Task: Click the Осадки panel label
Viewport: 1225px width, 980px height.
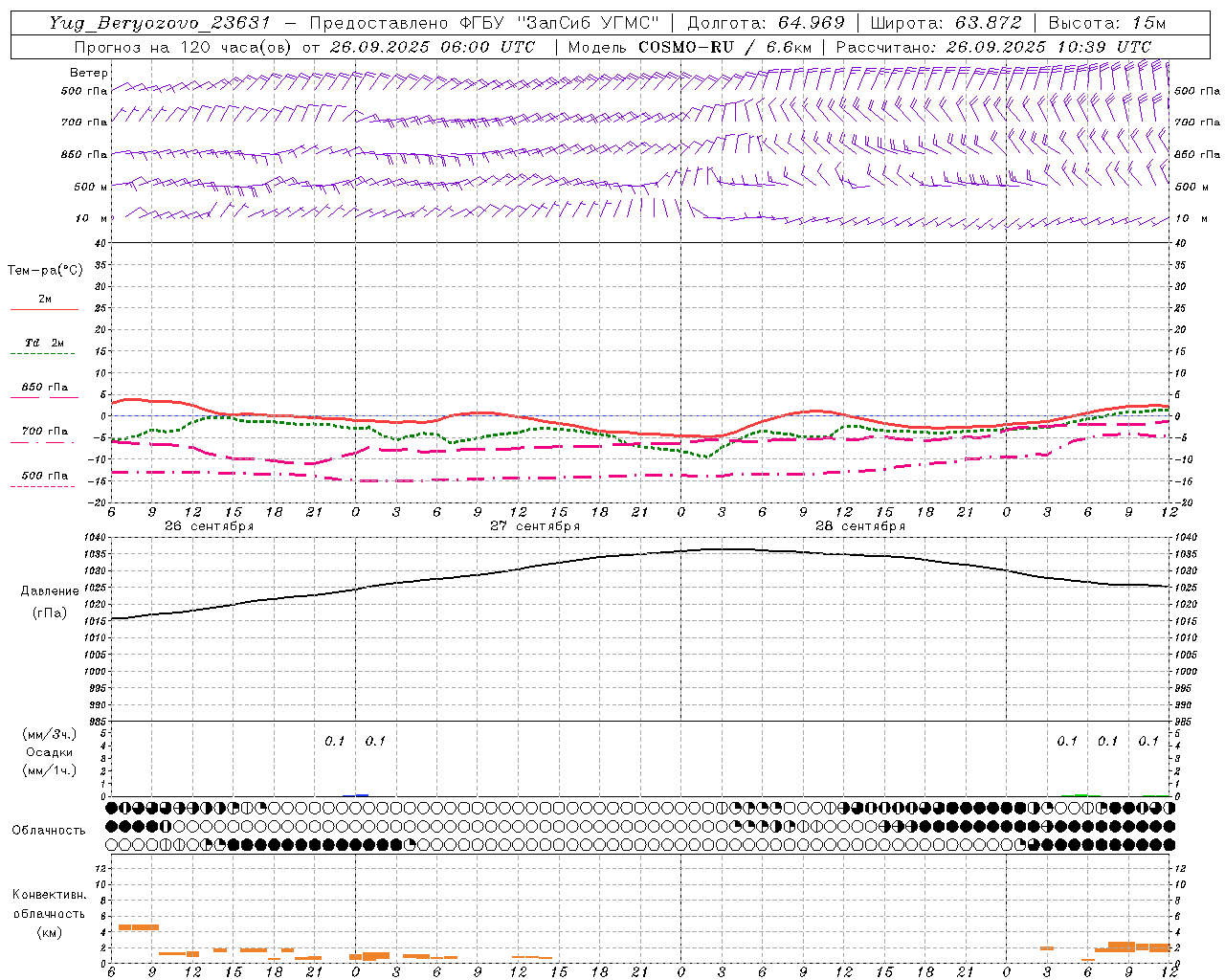Action: coord(50,752)
